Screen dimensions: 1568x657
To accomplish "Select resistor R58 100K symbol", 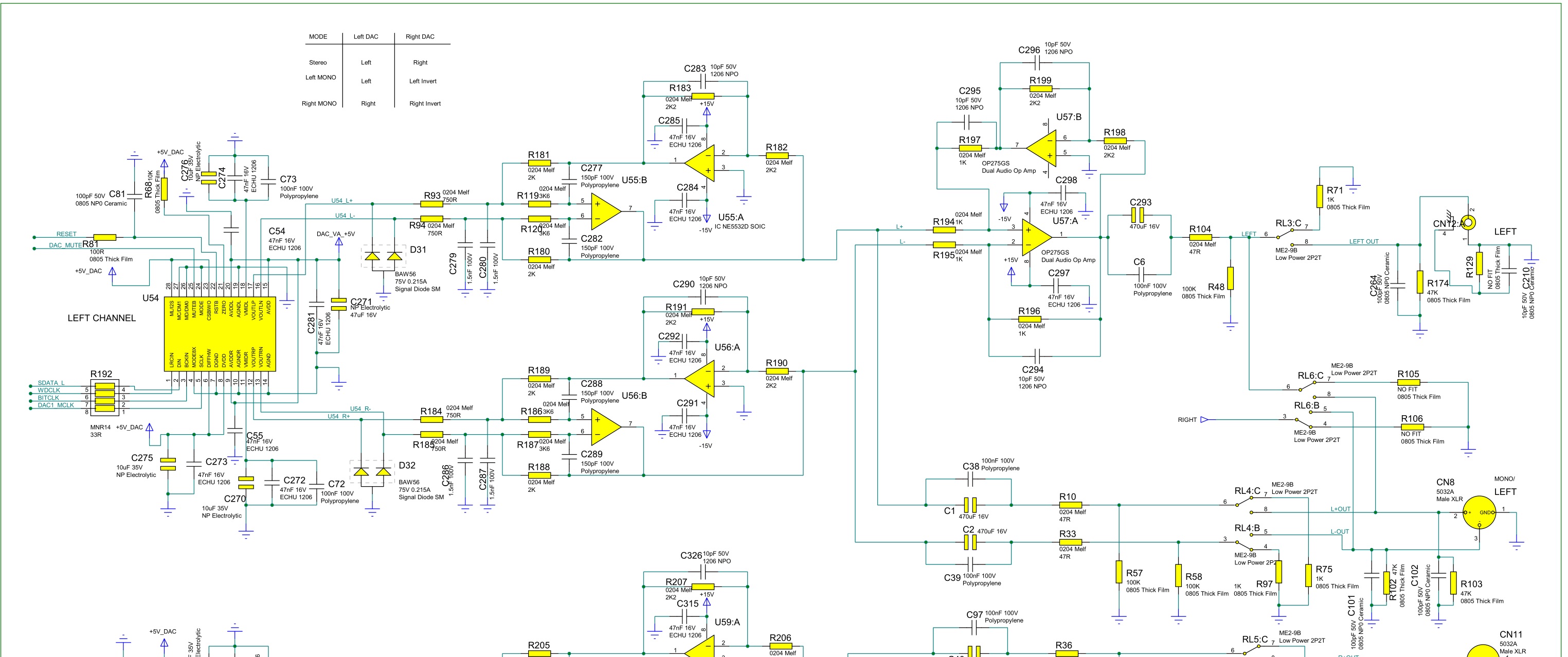I will tap(1178, 576).
